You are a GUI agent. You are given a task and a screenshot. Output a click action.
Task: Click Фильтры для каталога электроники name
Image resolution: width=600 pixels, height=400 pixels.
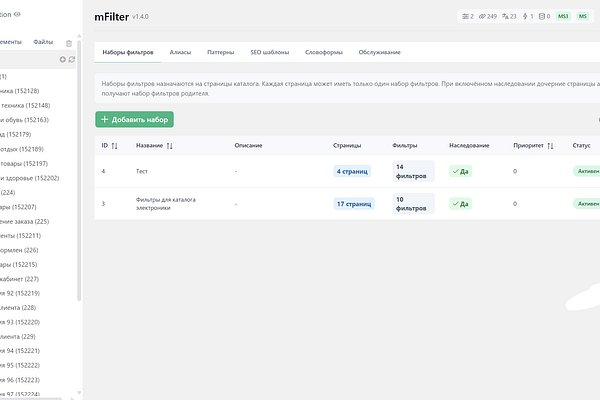166,204
